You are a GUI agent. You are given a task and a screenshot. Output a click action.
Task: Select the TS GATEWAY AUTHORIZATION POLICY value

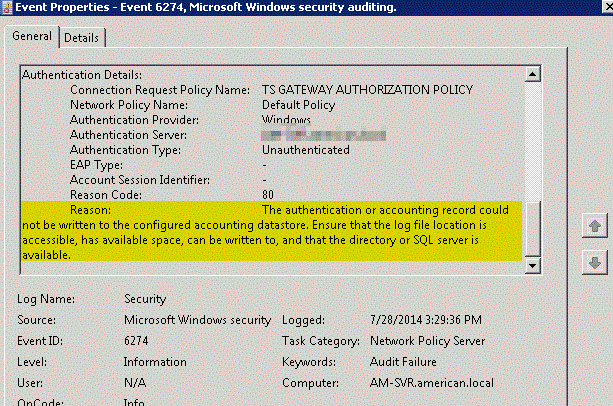pos(367,90)
